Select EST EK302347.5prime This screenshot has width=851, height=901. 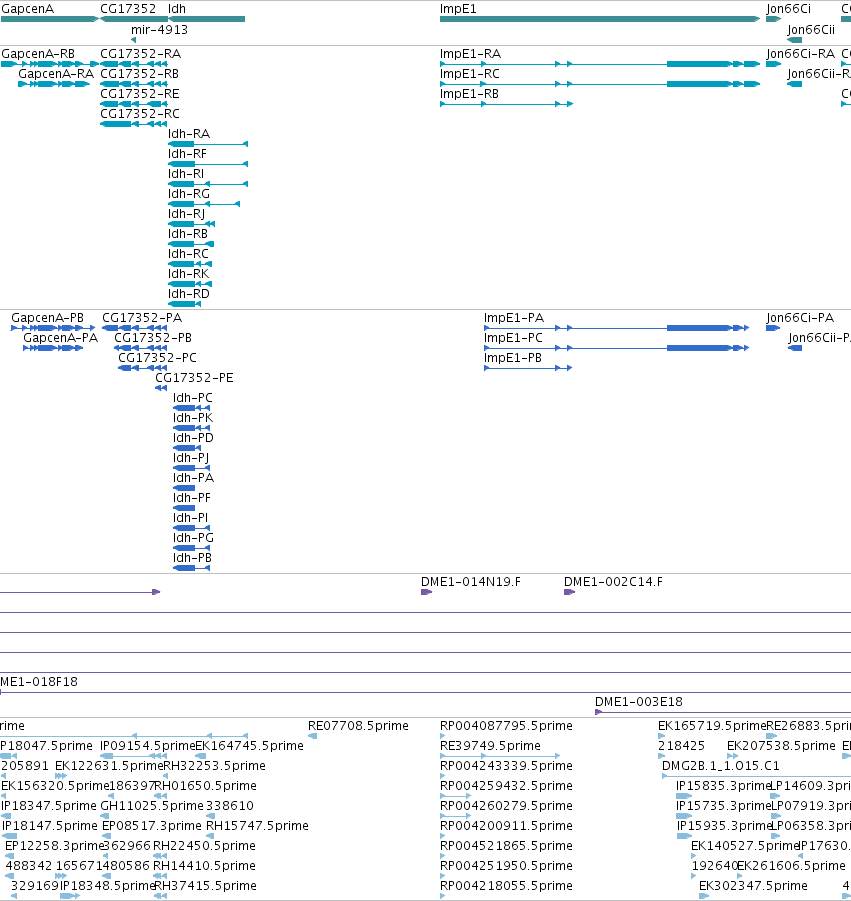click(x=704, y=896)
